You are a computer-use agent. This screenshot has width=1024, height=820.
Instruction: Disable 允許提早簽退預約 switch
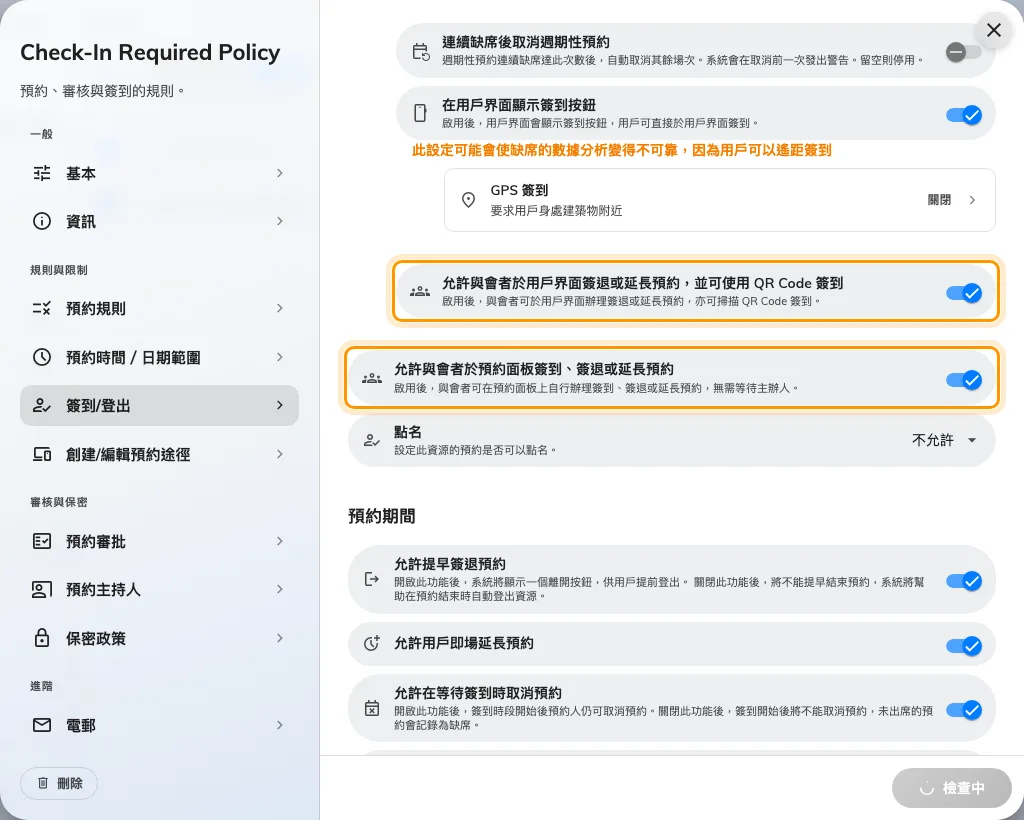pos(964,581)
